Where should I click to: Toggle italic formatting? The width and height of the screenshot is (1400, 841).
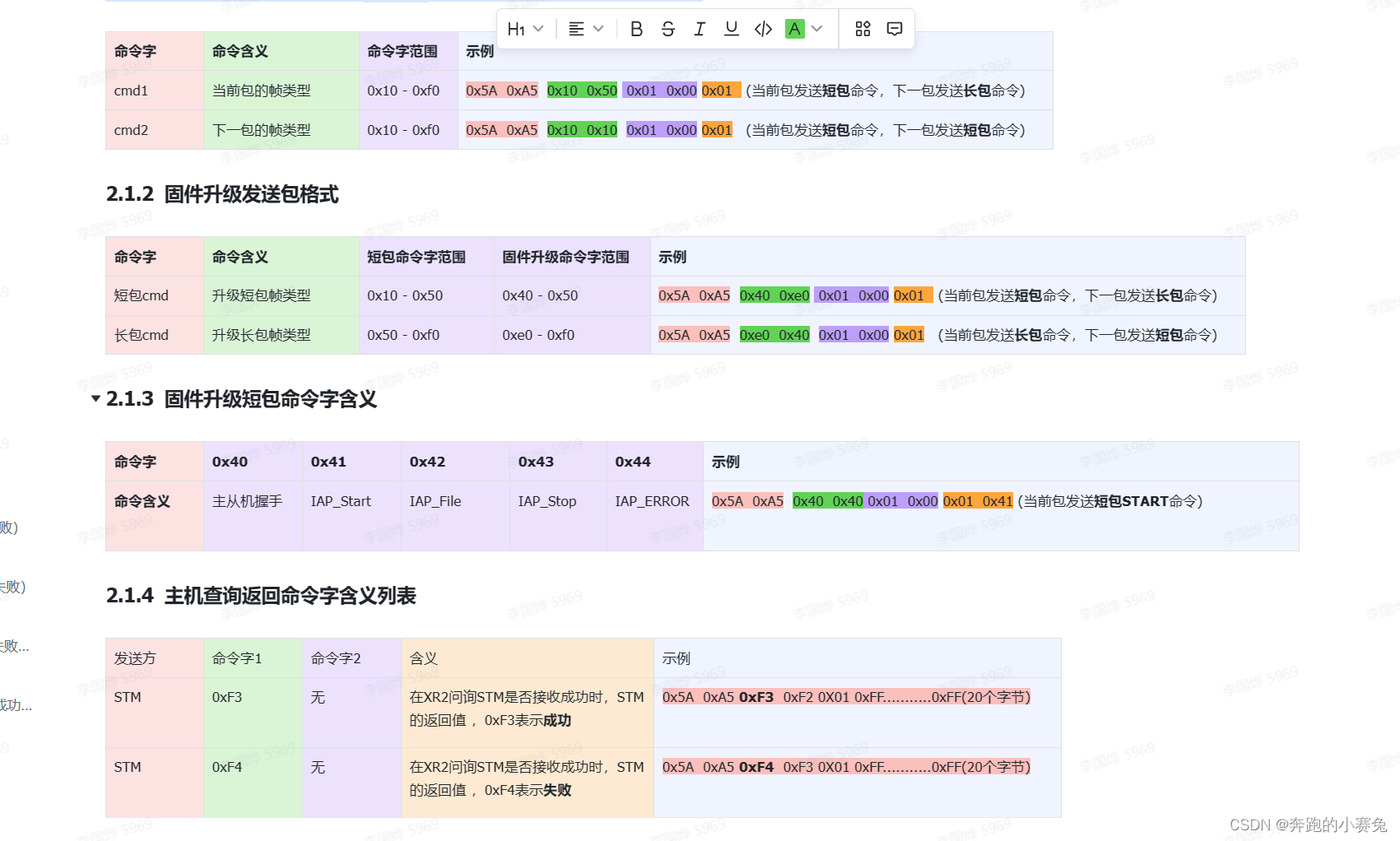[x=699, y=29]
